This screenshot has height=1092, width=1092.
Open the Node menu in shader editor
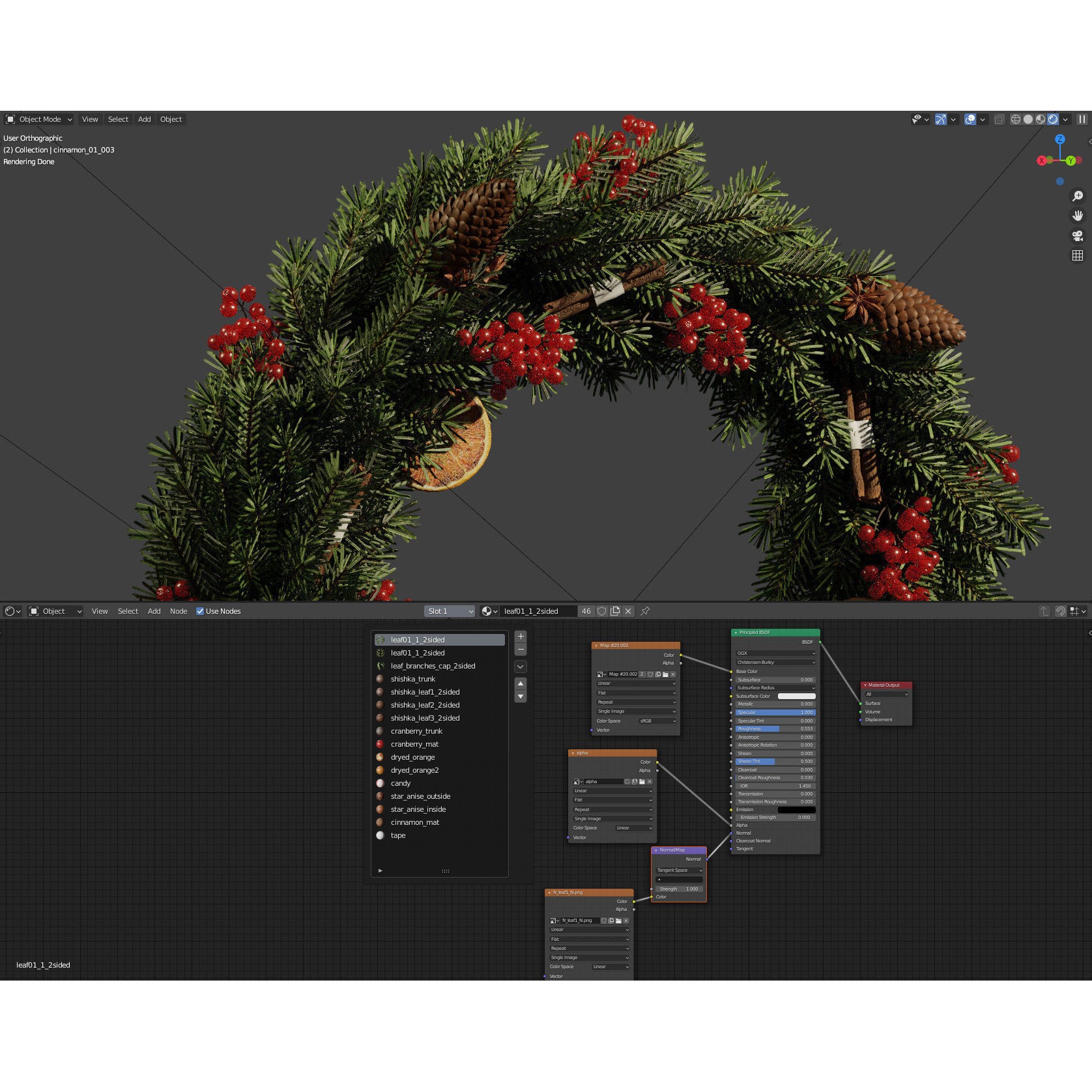179,611
